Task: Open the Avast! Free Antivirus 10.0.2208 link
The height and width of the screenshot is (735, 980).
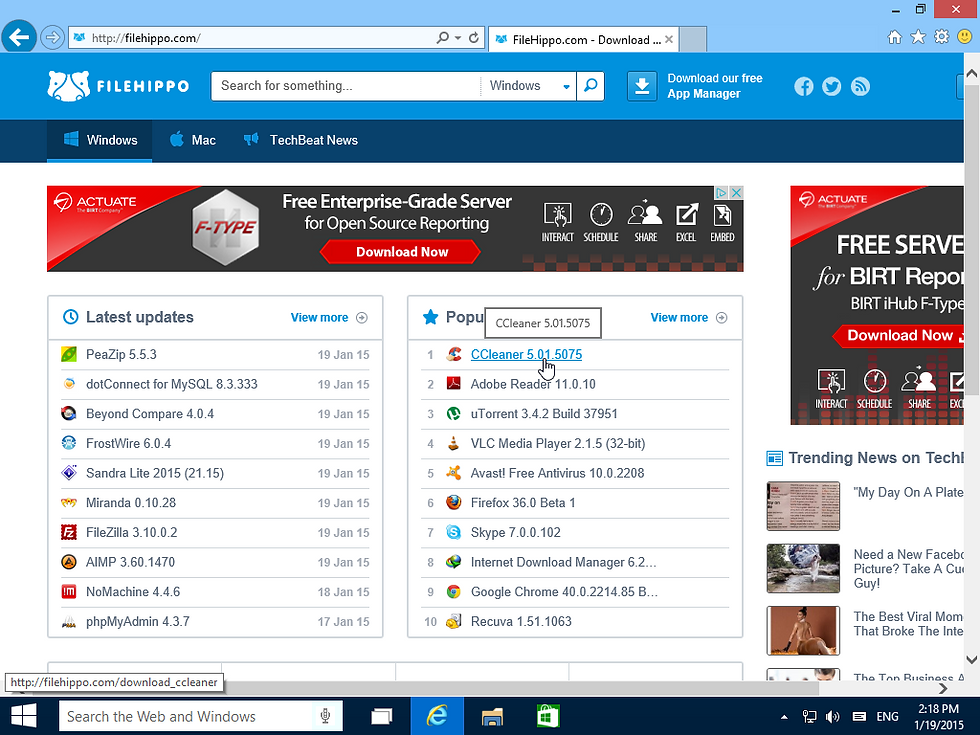Action: tap(558, 473)
